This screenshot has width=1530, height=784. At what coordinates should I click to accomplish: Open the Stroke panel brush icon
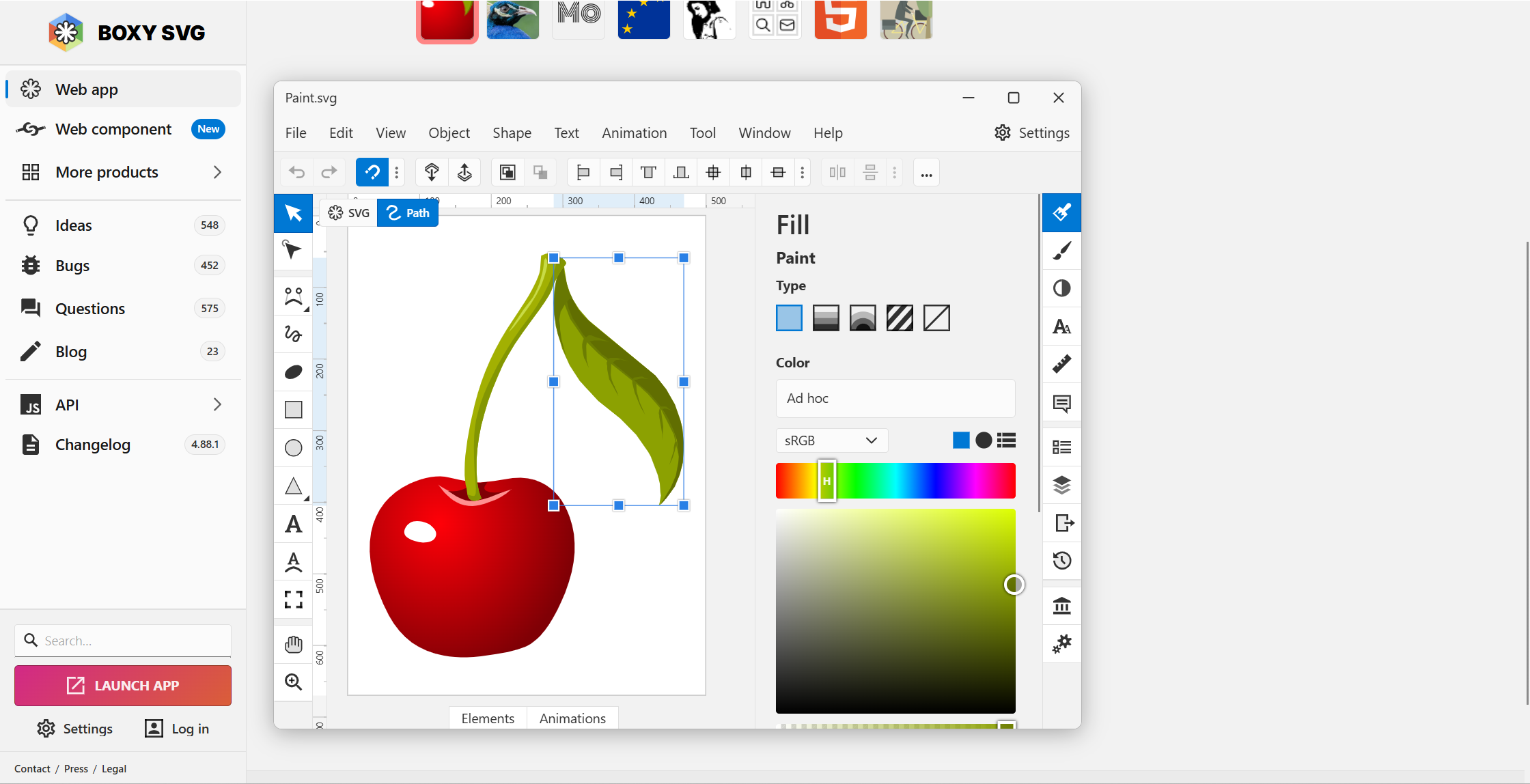(x=1061, y=251)
